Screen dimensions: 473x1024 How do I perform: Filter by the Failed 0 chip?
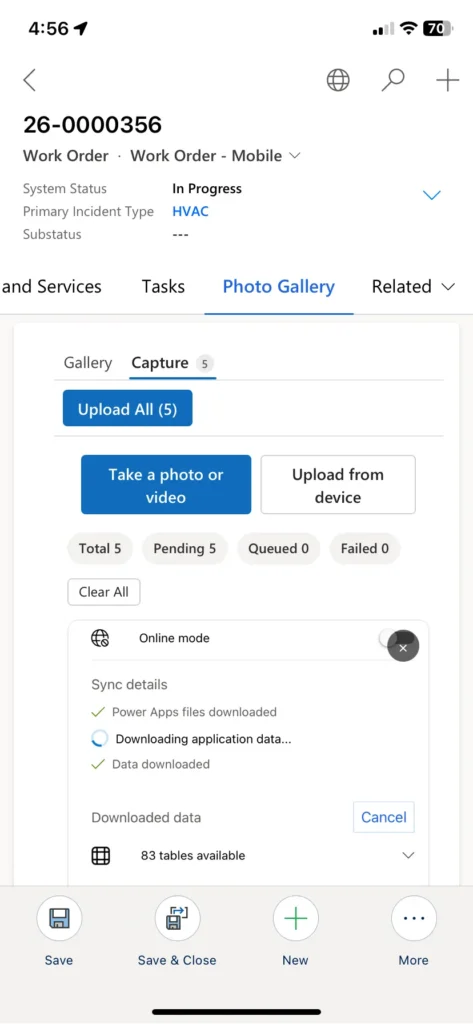[365, 549]
